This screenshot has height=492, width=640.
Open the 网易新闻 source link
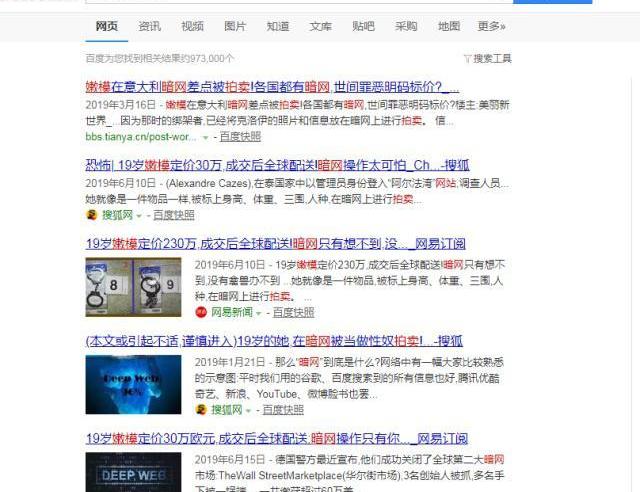pyautogui.click(x=232, y=312)
